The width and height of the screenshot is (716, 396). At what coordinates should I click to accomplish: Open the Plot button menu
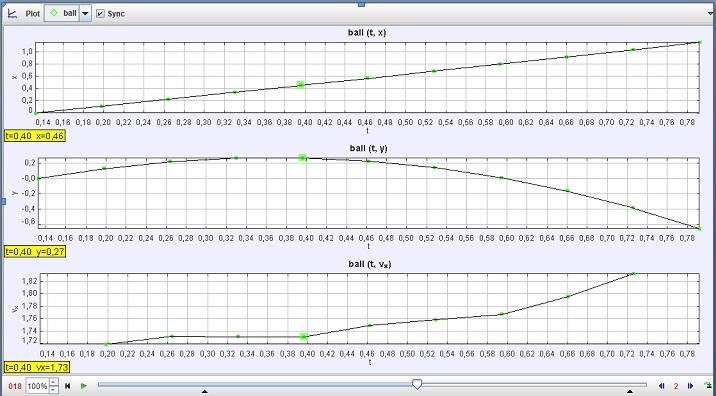click(x=32, y=14)
